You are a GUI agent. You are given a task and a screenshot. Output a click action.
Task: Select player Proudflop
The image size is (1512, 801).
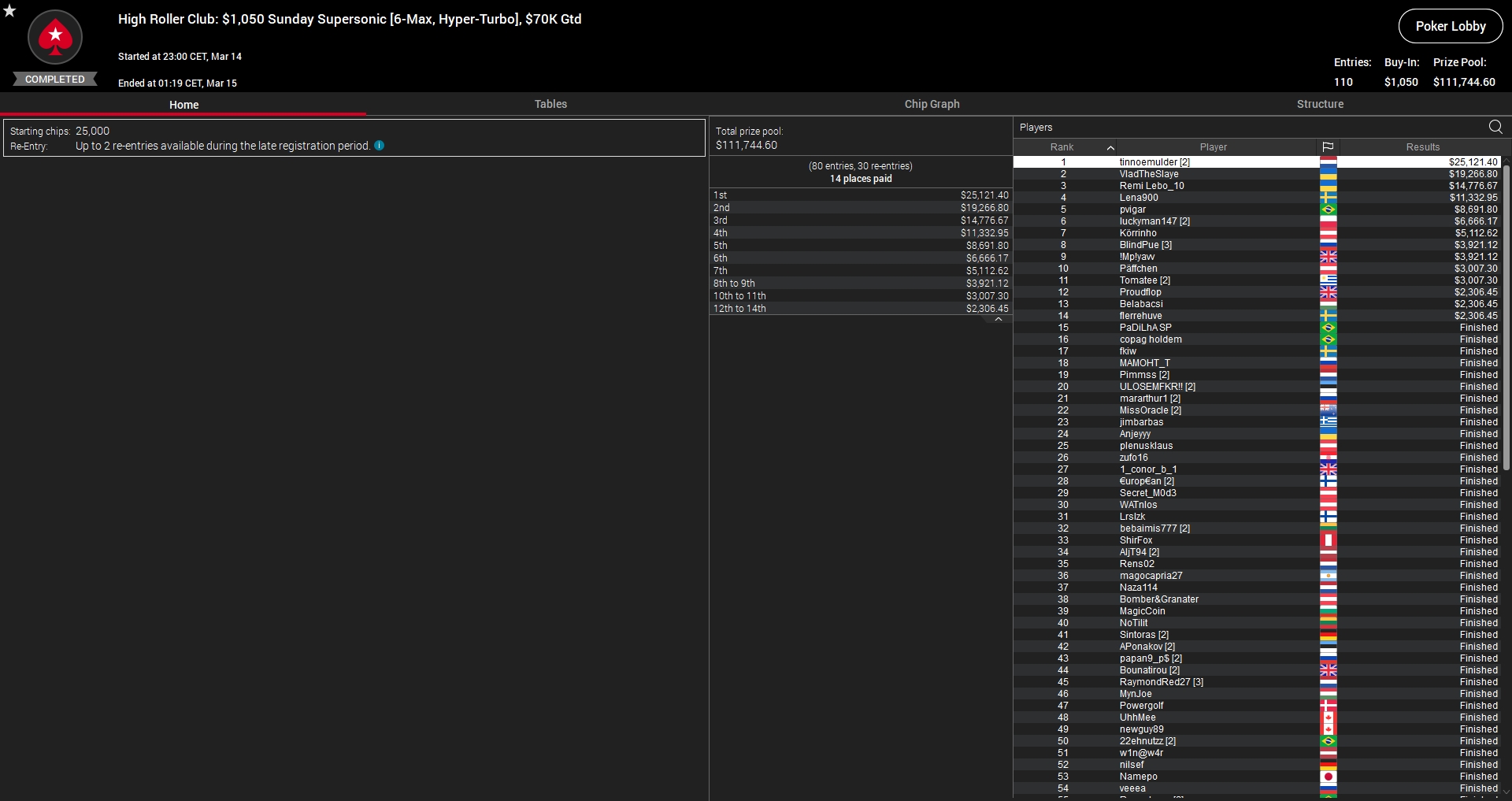pos(1258,292)
